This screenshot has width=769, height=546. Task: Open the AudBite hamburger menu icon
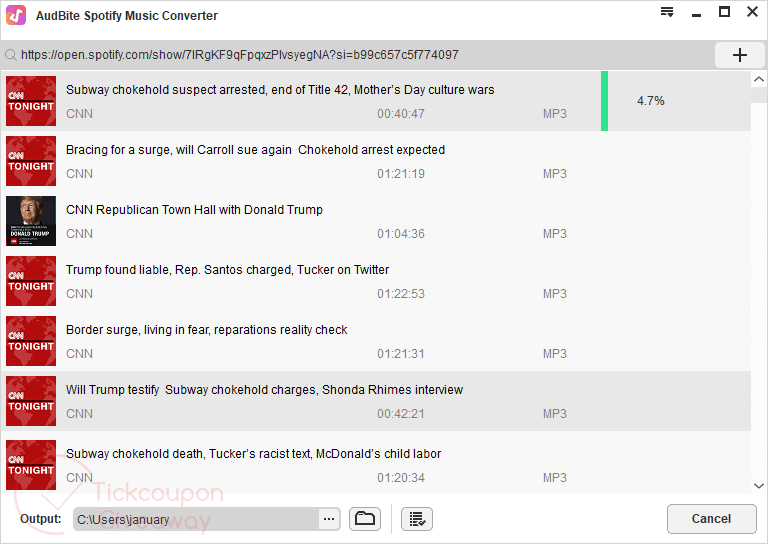(666, 12)
